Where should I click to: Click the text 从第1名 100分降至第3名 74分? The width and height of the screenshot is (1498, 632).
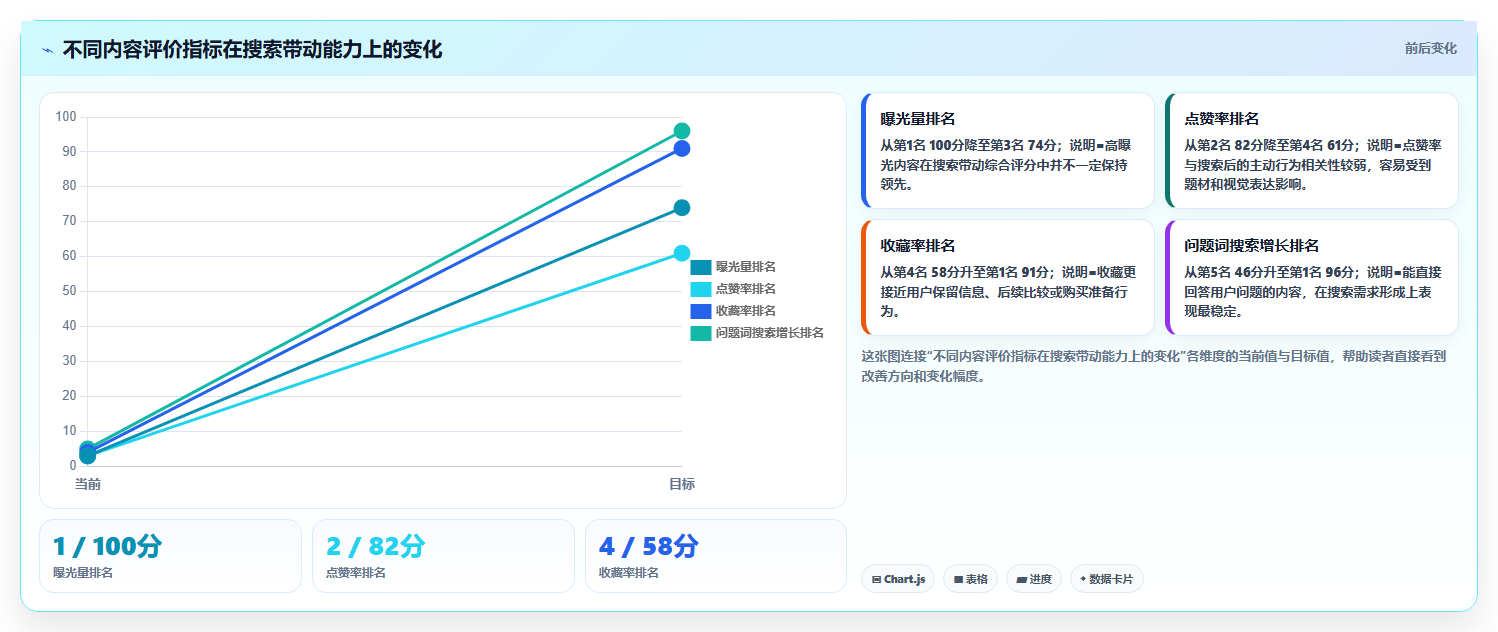967,145
